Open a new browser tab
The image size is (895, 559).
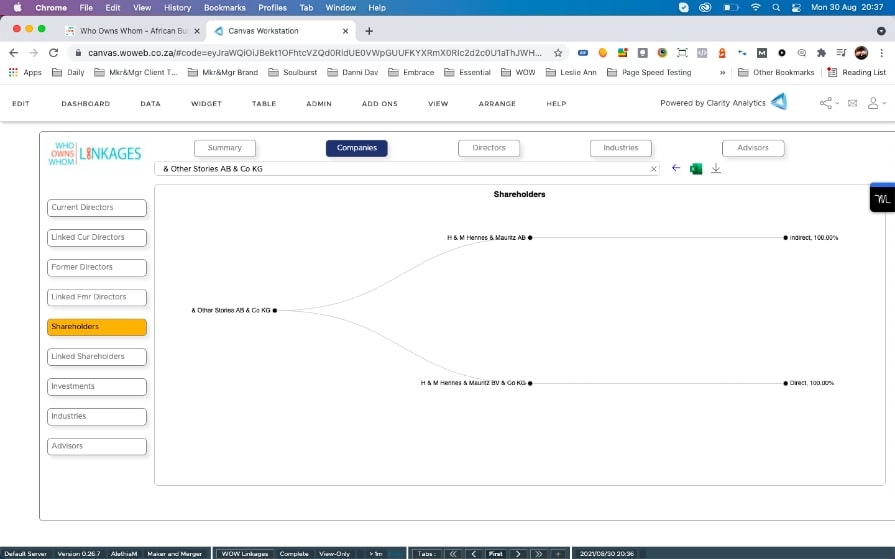[x=369, y=31]
